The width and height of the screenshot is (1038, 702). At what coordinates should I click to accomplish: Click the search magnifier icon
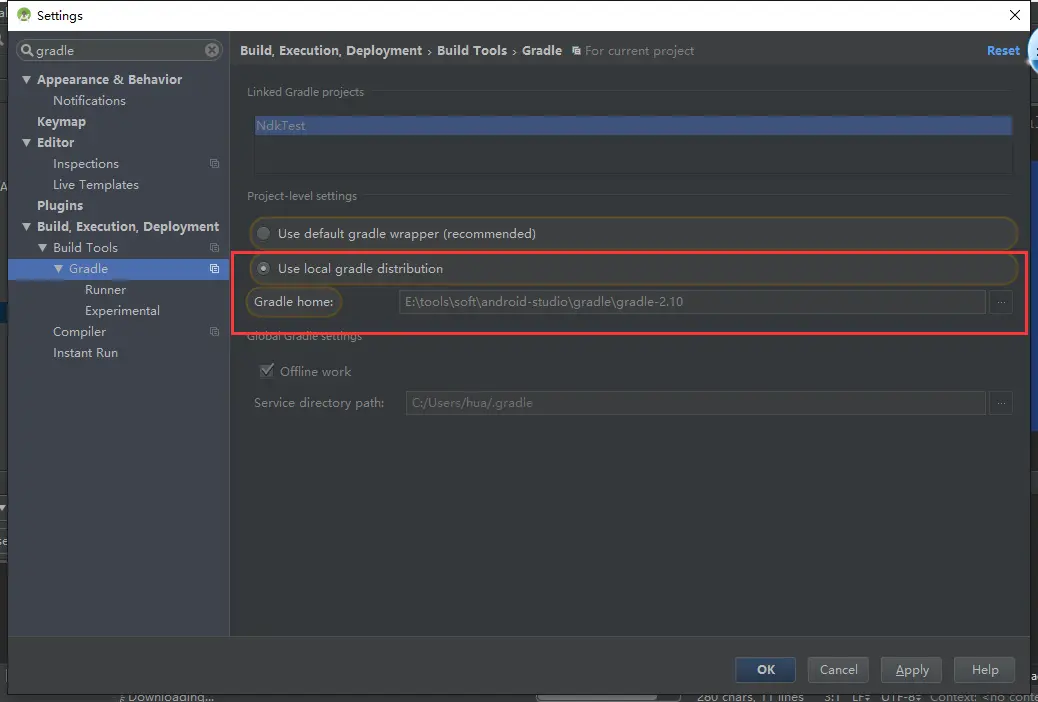[x=26, y=50]
